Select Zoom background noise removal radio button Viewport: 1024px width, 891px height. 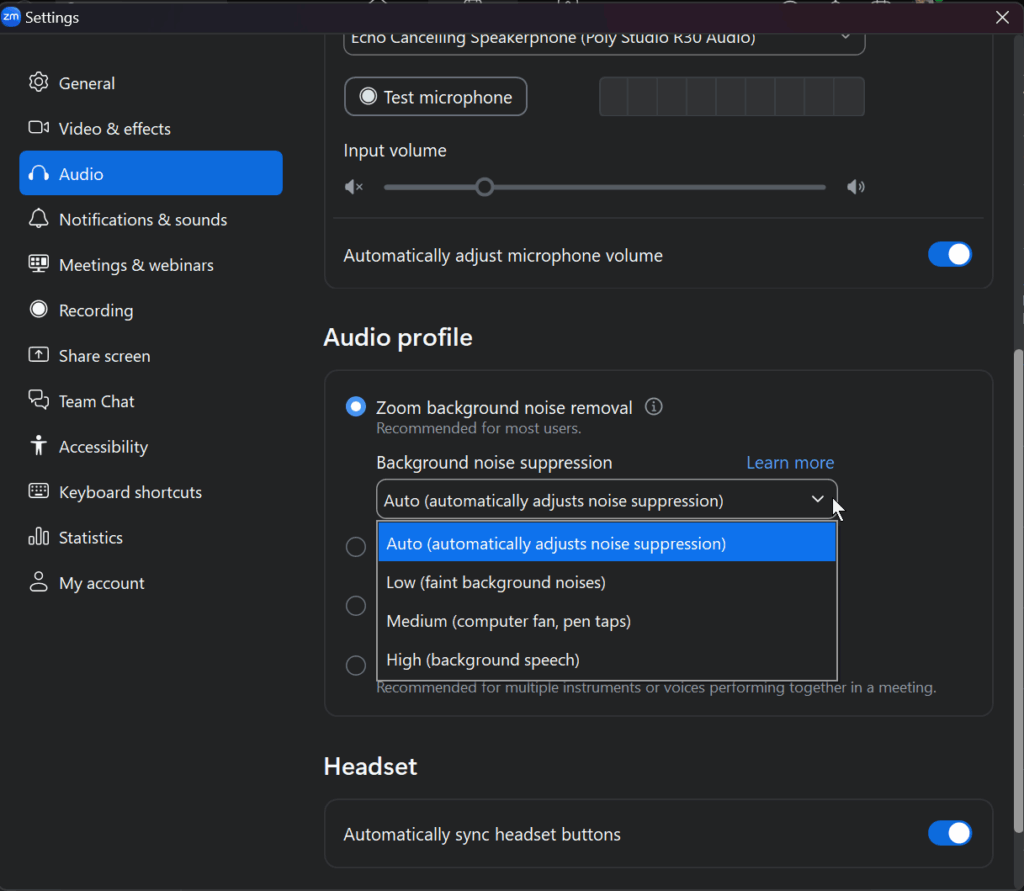(x=355, y=407)
